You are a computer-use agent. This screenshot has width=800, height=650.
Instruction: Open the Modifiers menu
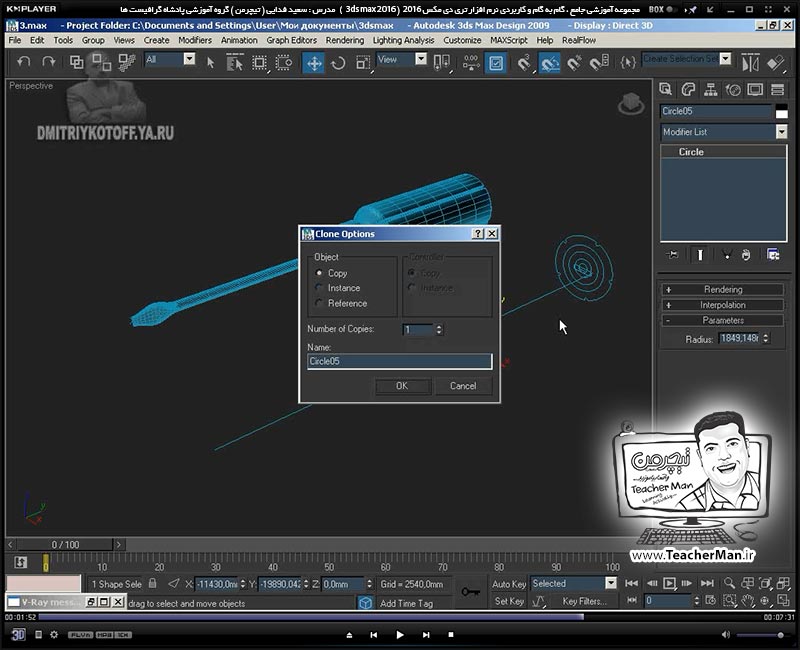click(195, 40)
